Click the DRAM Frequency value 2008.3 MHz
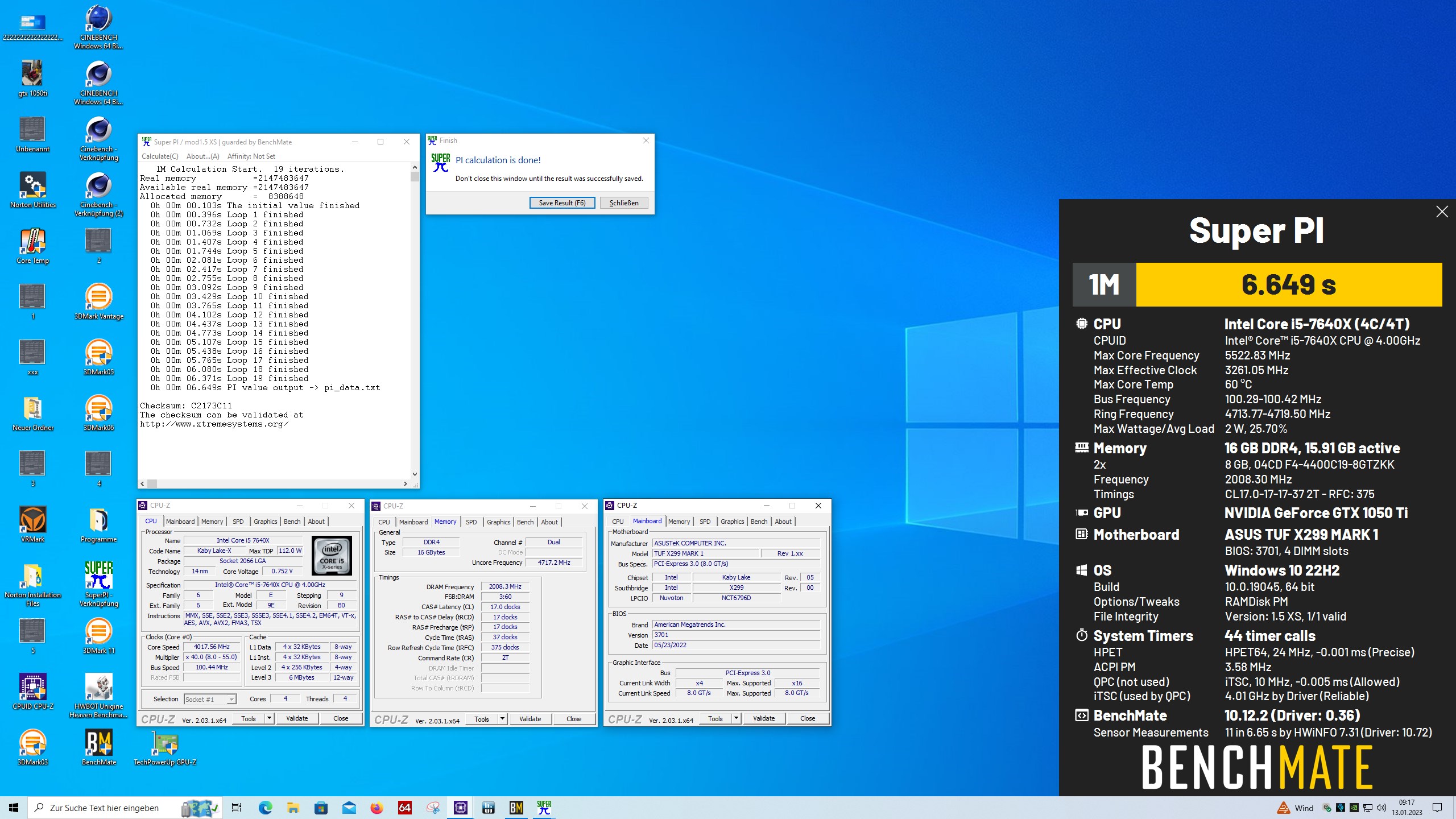 click(x=505, y=586)
